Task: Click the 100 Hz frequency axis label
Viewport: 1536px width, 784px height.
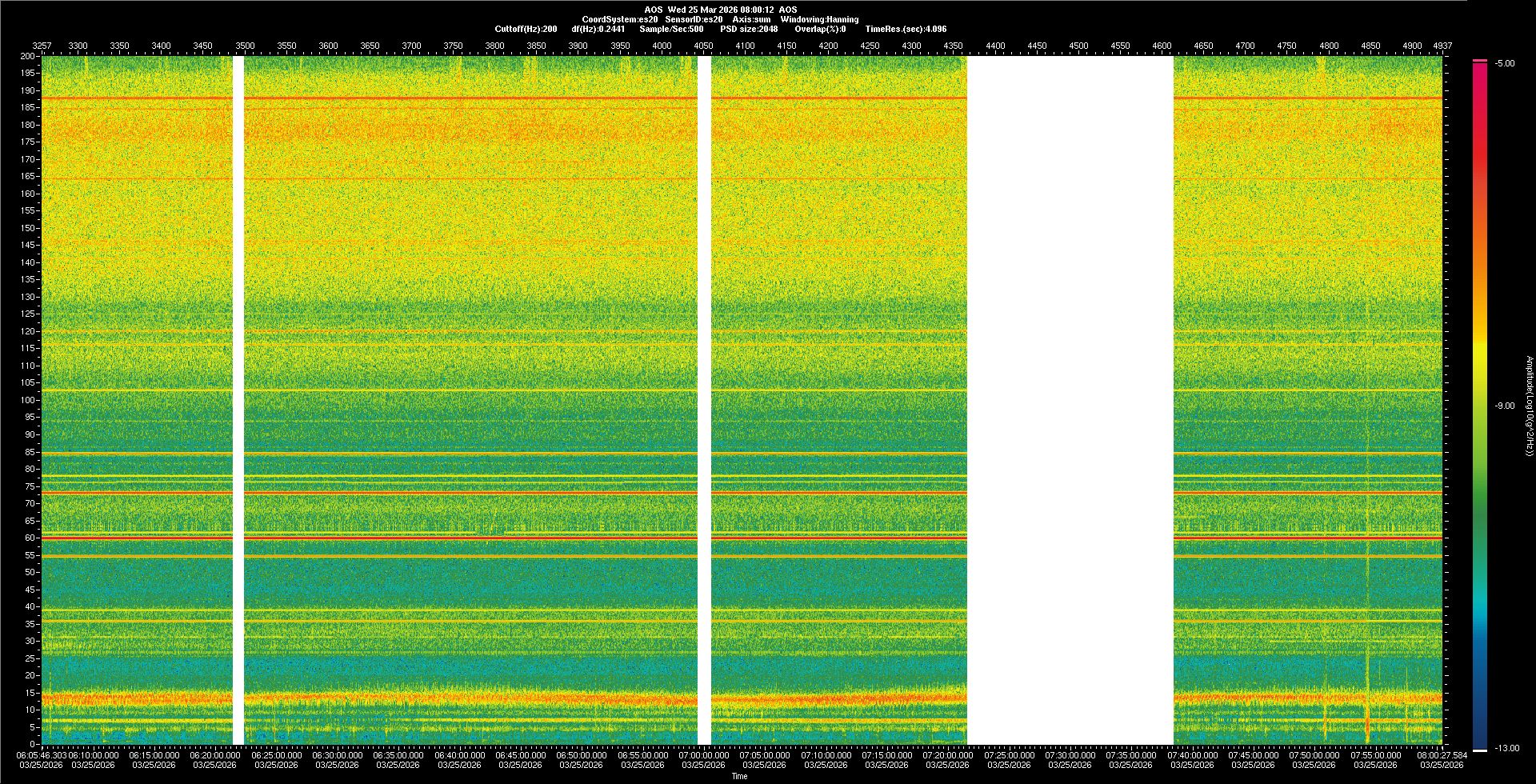Action: click(x=29, y=400)
